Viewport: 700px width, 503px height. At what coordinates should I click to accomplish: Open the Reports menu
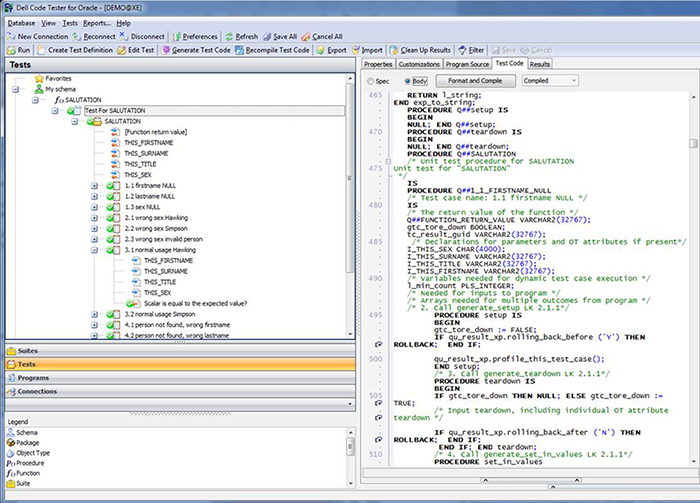point(97,23)
